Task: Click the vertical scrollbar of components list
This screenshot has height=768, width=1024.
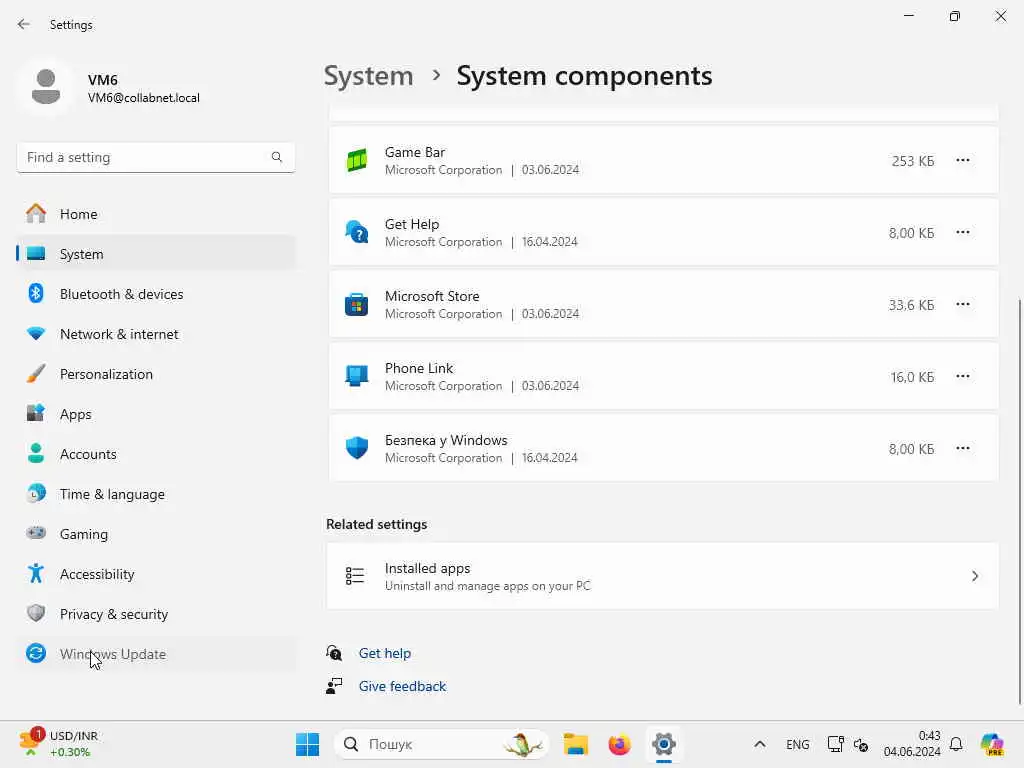Action: pos(1019,502)
